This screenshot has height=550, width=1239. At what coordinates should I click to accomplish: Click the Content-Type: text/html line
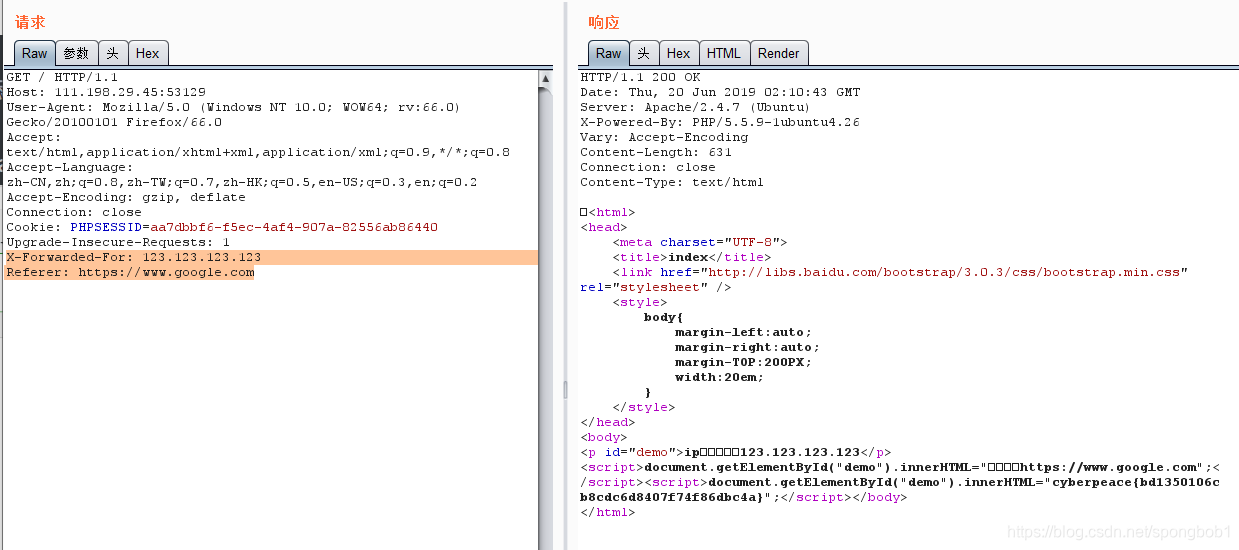672,182
